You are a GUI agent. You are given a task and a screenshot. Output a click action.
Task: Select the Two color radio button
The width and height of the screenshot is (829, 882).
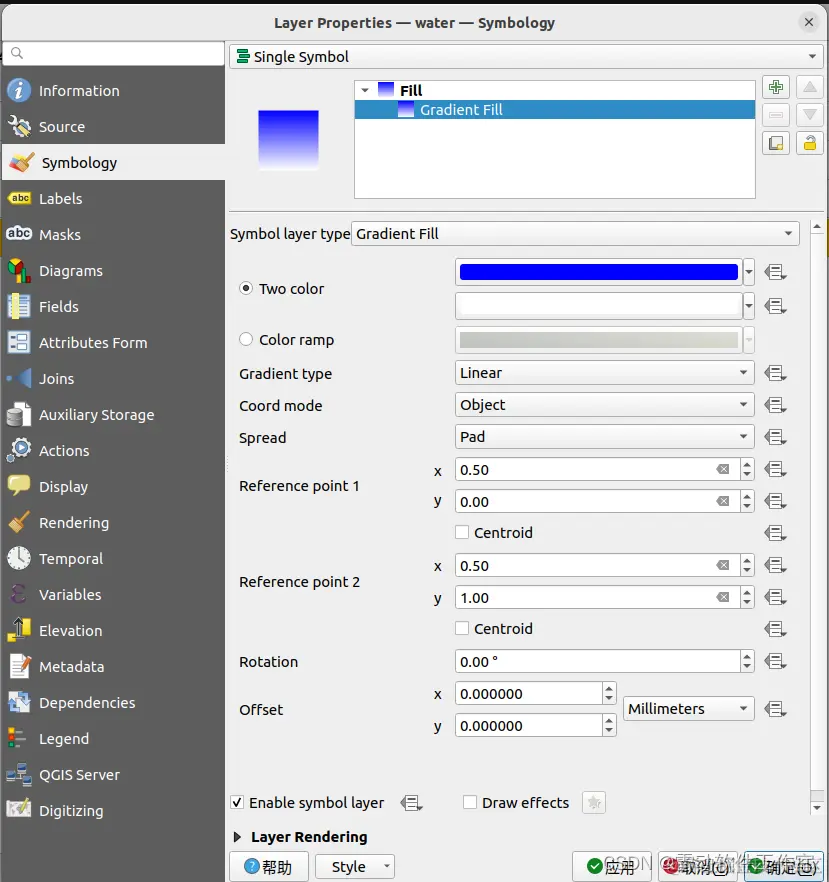pyautogui.click(x=246, y=289)
